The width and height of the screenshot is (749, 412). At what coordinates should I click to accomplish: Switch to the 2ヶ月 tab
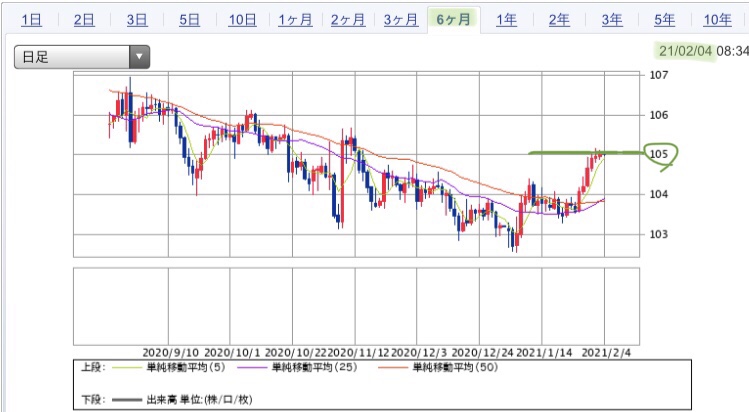pyautogui.click(x=347, y=20)
